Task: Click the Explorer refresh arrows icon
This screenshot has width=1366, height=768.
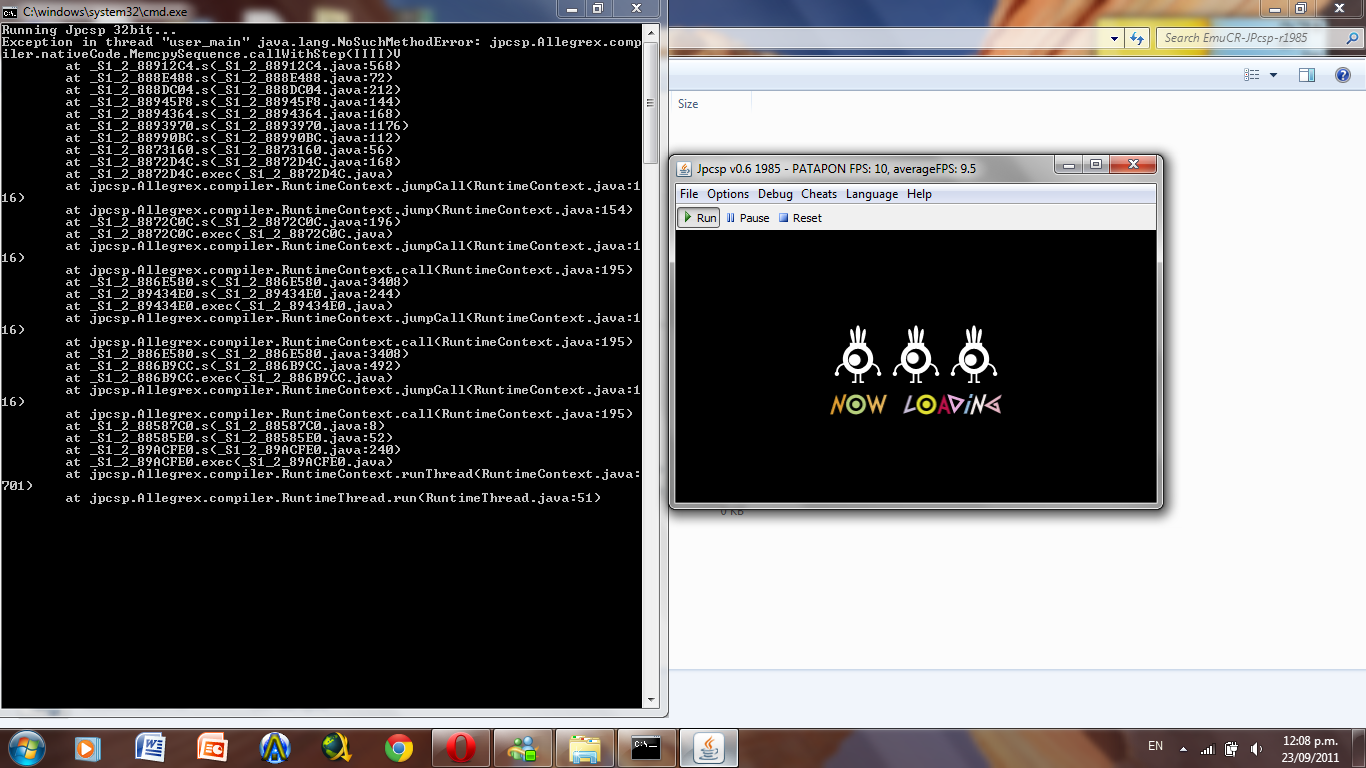Action: tap(1137, 38)
